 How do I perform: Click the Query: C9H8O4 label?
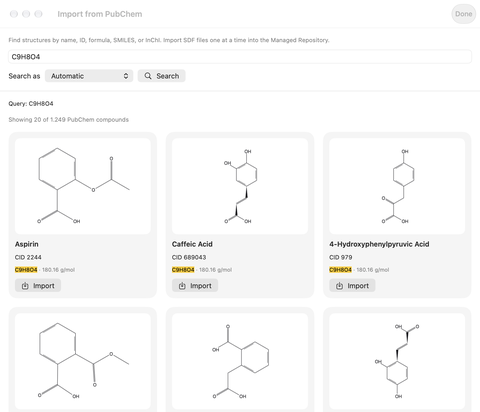(31, 104)
